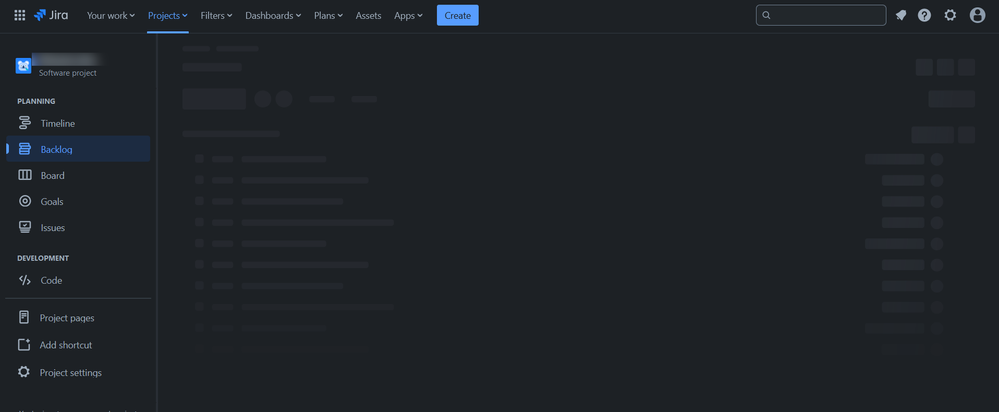Viewport: 999px width, 412px height.
Task: Click the Add shortcut icon
Action: (24, 345)
